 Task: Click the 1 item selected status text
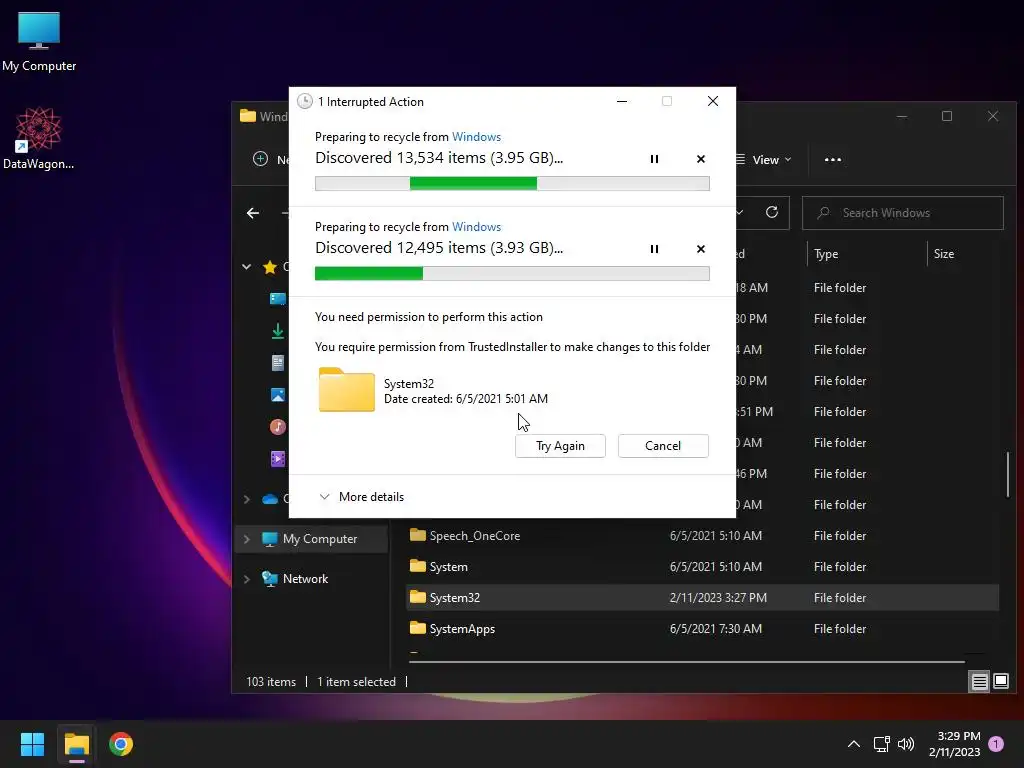(356, 681)
